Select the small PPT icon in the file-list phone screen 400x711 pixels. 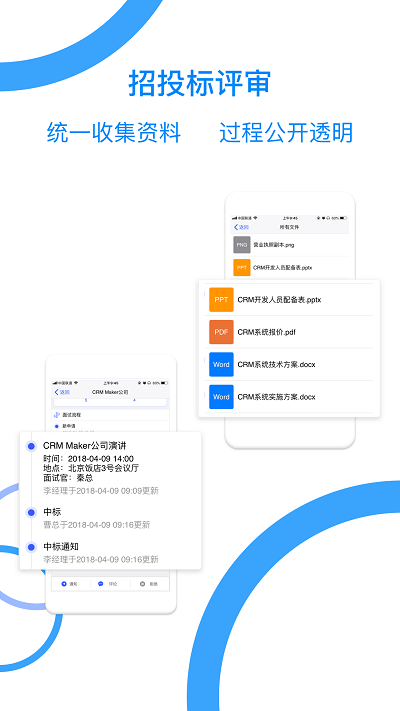[x=242, y=268]
